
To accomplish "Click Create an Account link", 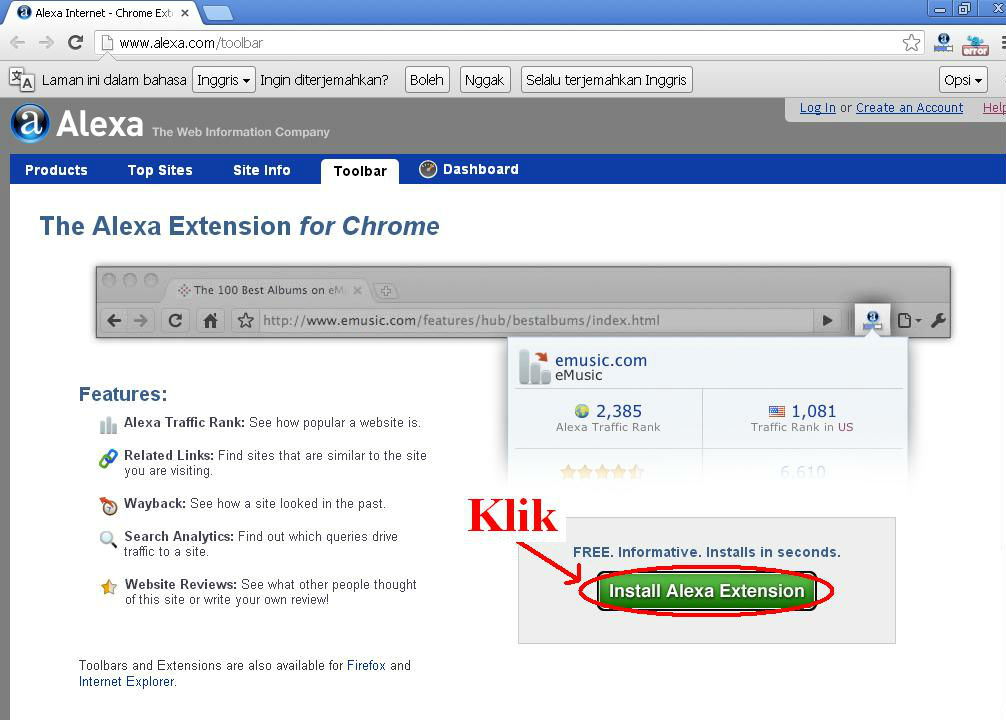I will click(x=909, y=108).
